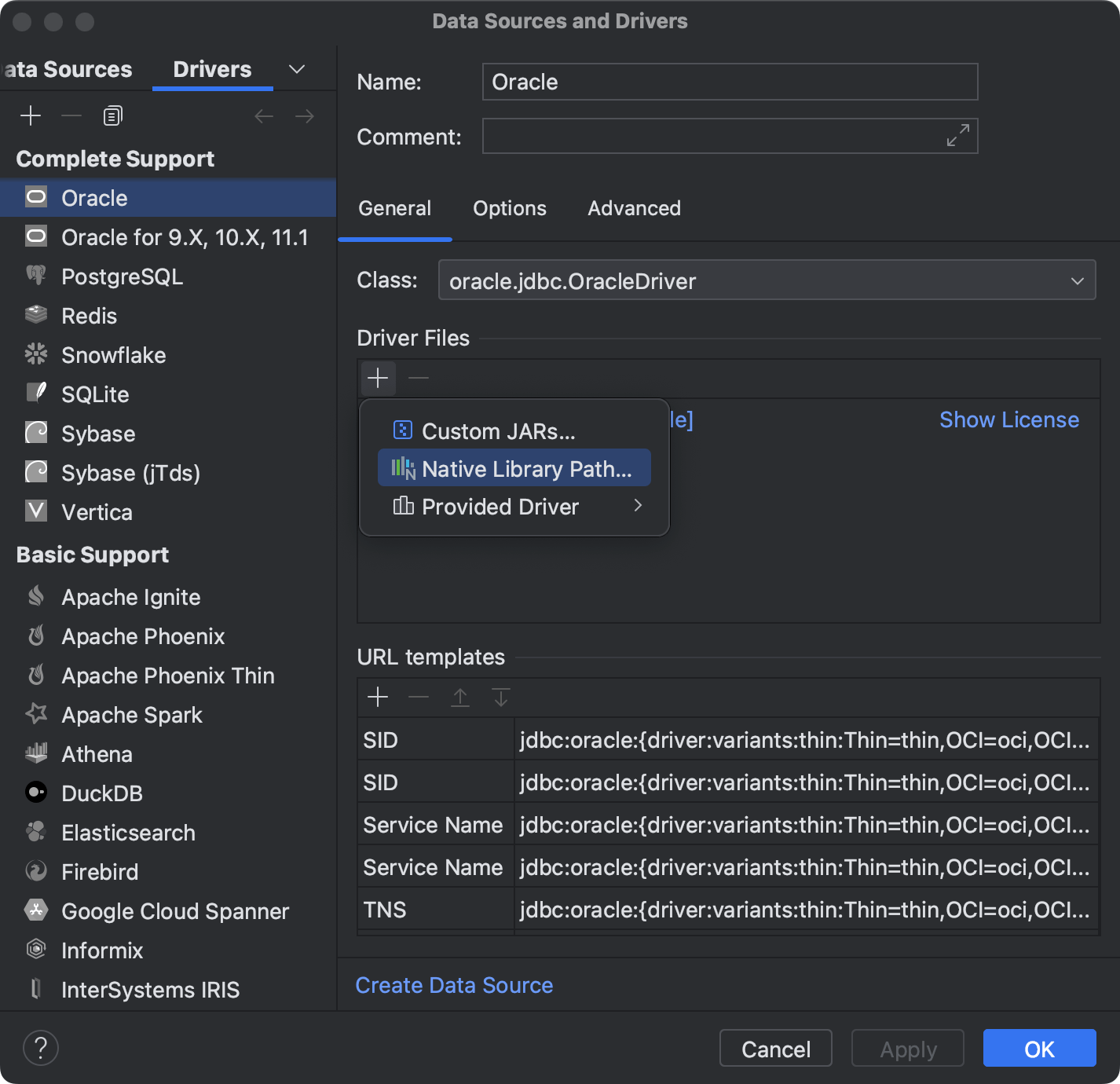1120x1084 pixels.
Task: Remove a driver file with minus icon
Action: point(418,378)
